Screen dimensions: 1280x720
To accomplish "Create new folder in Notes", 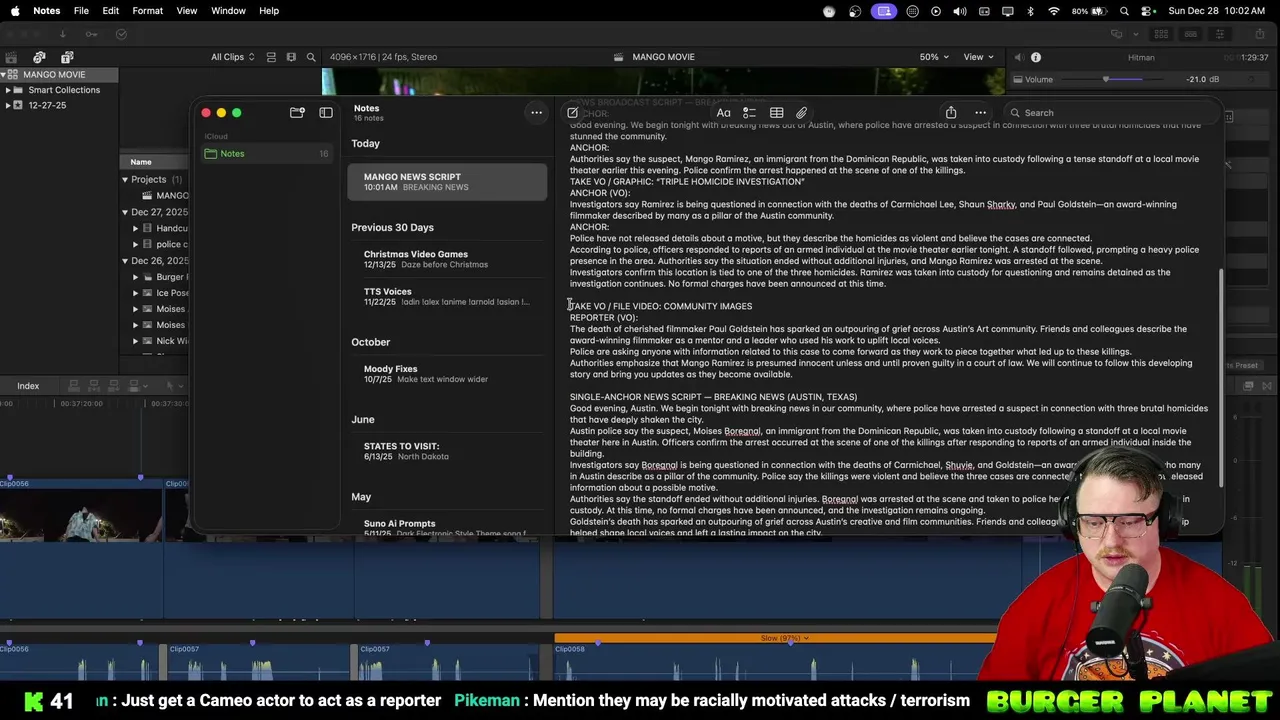I will (x=297, y=113).
